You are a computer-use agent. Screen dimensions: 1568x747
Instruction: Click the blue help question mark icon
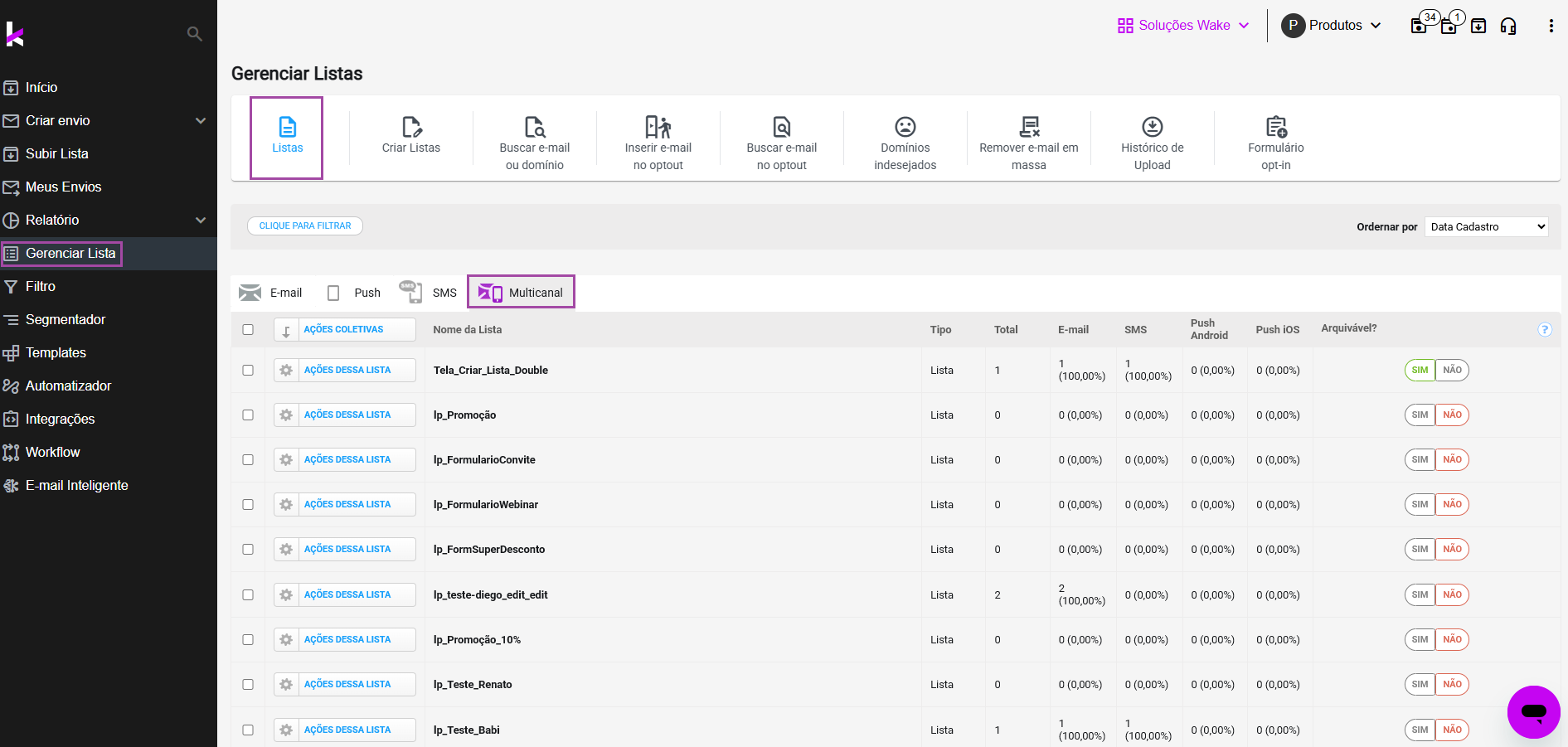pyautogui.click(x=1544, y=329)
